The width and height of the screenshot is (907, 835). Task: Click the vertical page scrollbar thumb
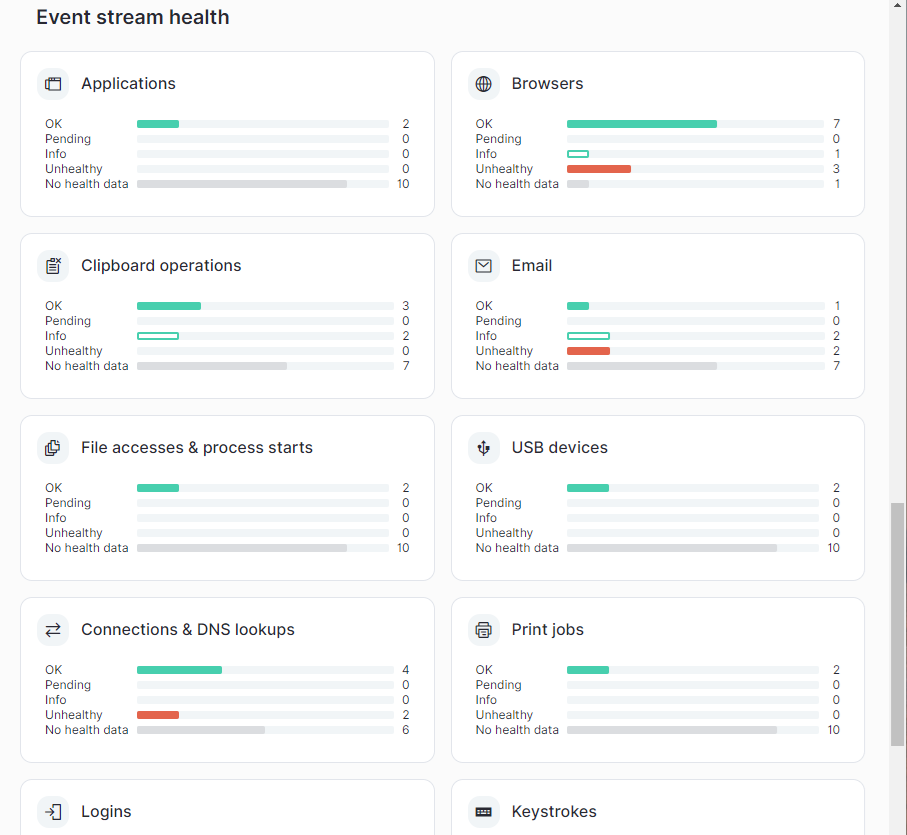point(898,624)
